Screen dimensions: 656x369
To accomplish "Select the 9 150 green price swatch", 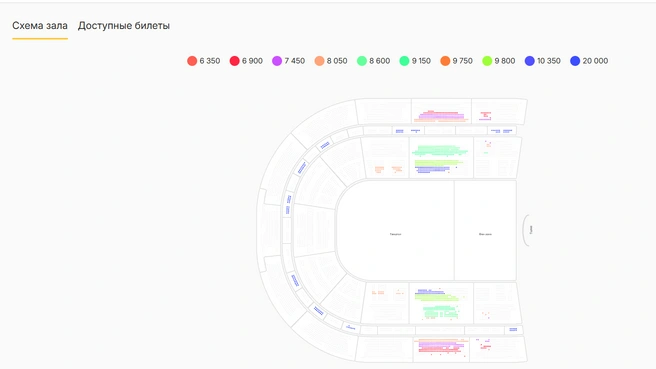I will click(x=404, y=61).
